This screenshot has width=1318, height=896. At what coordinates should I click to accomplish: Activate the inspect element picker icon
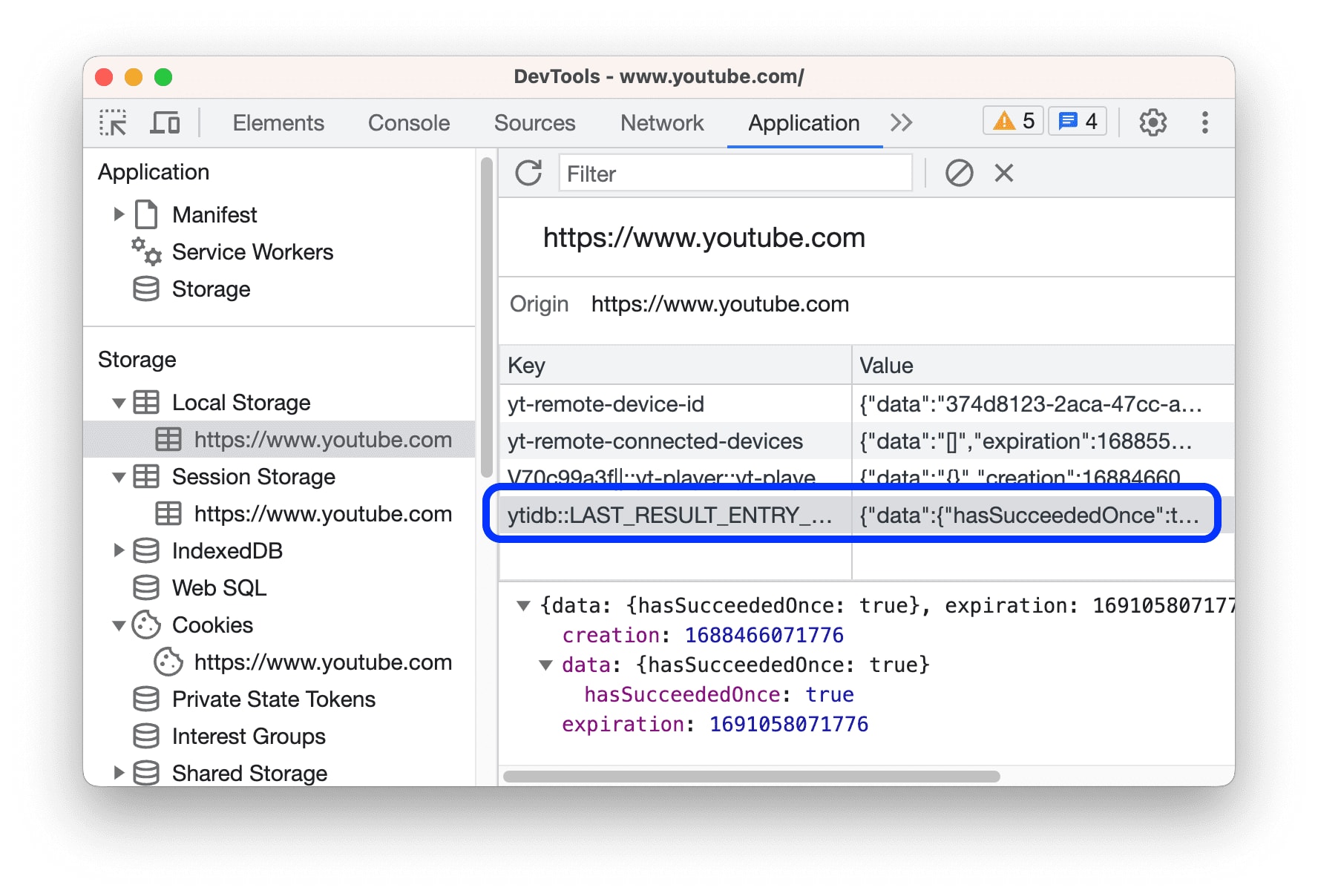(x=113, y=122)
